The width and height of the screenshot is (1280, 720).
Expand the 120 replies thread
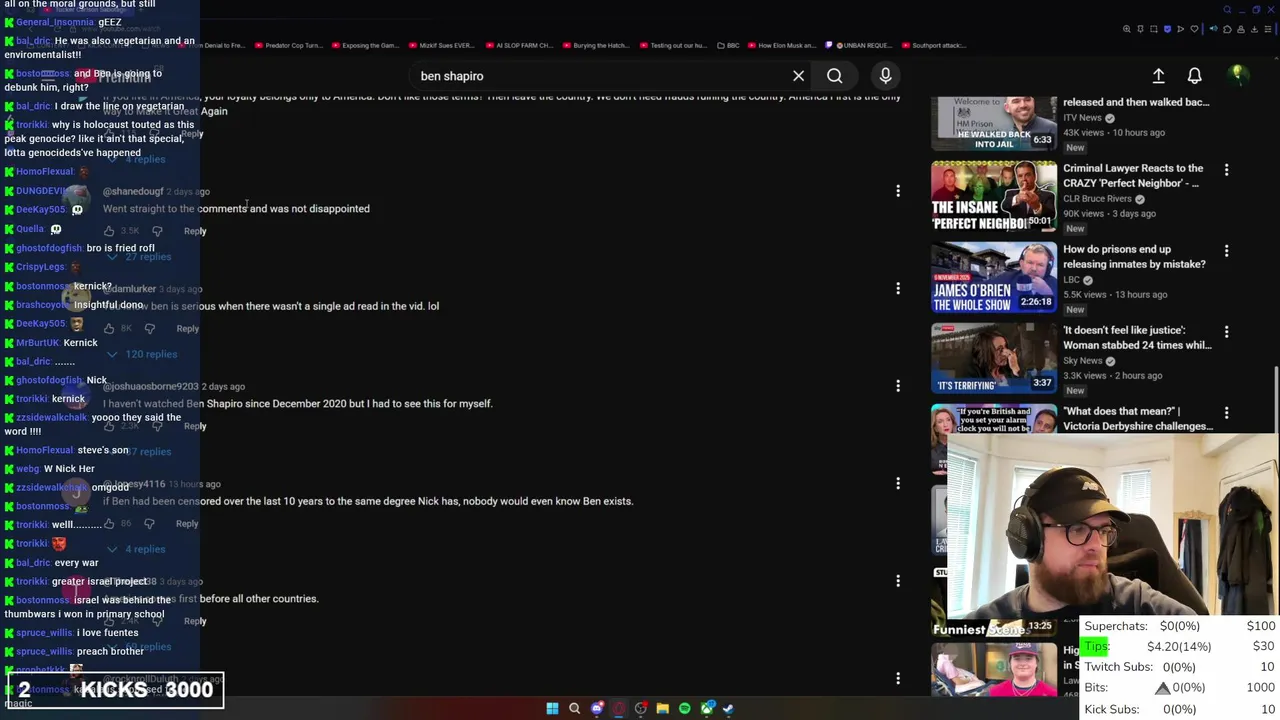pos(142,354)
